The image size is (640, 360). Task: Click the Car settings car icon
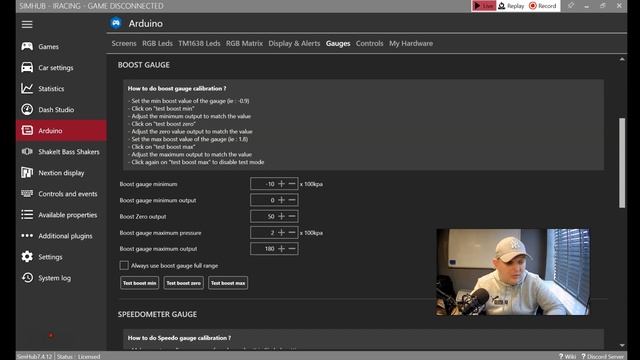pos(27,67)
